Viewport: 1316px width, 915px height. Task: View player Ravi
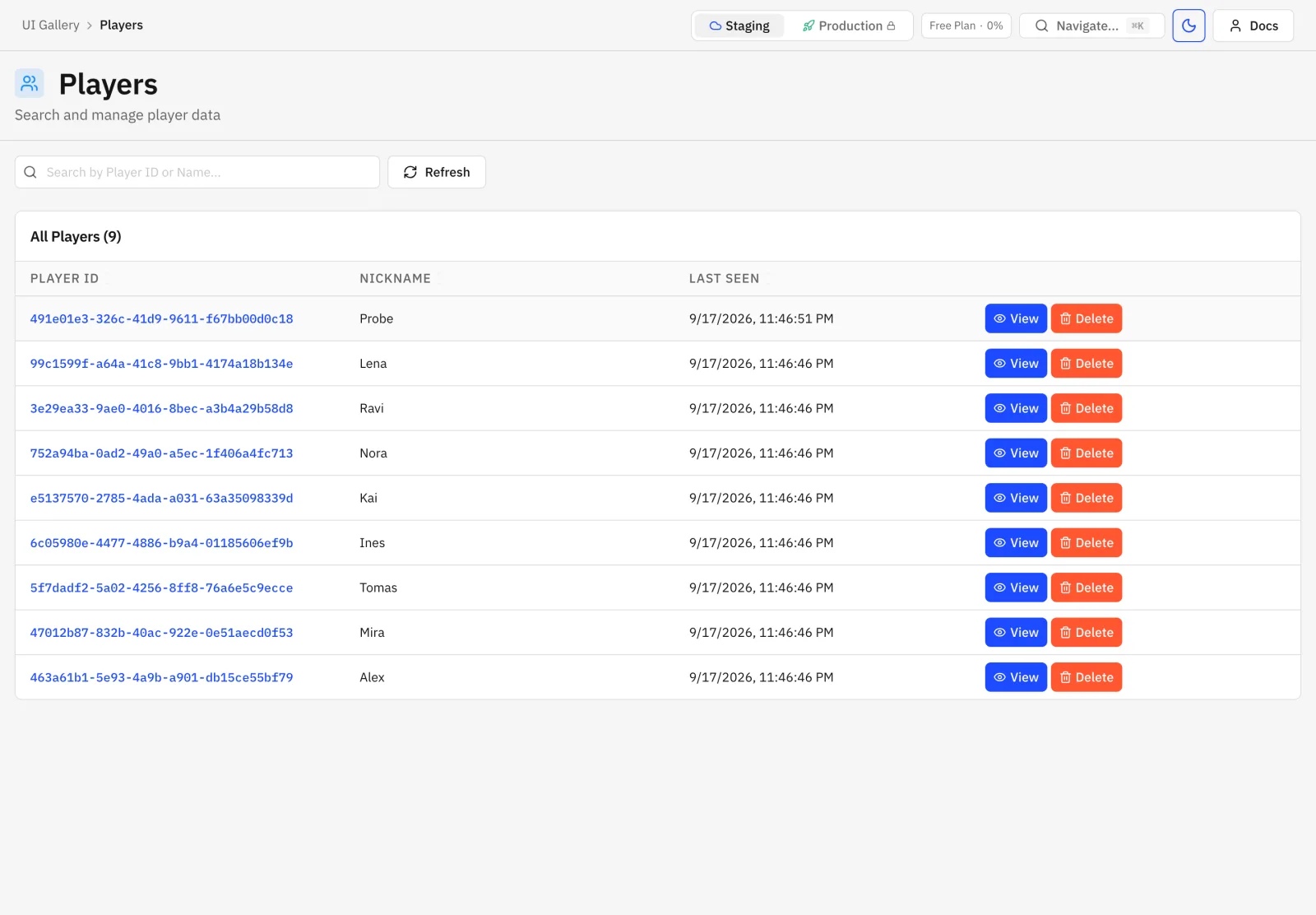coord(1016,408)
